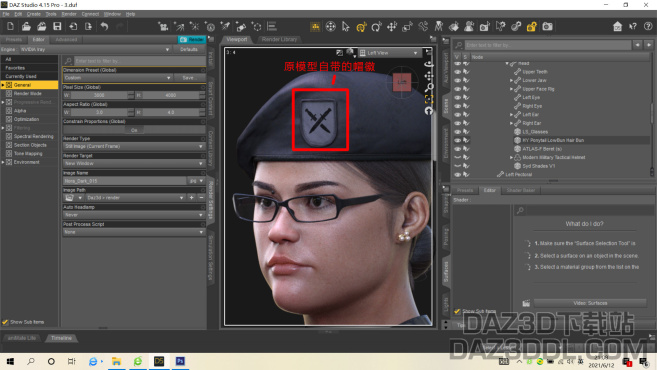Select ATLAS-P Beret node in scene tree
Screen dimensions: 657x370
point(542,149)
